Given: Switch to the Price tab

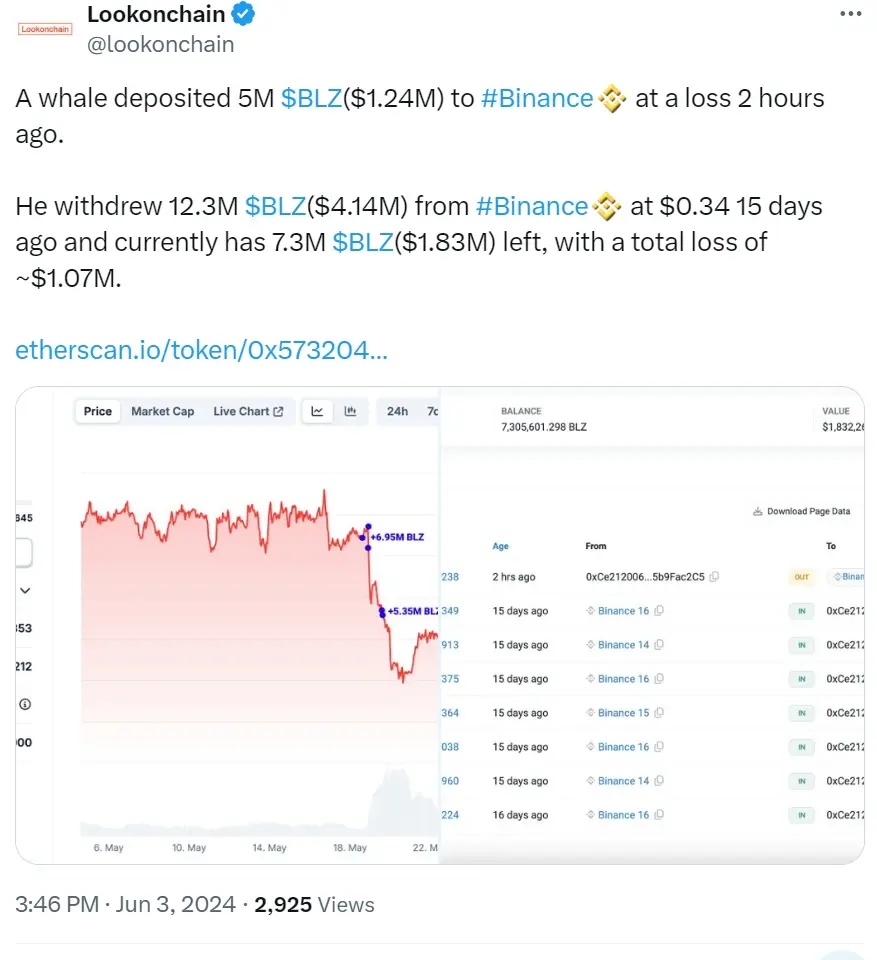Looking at the screenshot, I should click(98, 411).
